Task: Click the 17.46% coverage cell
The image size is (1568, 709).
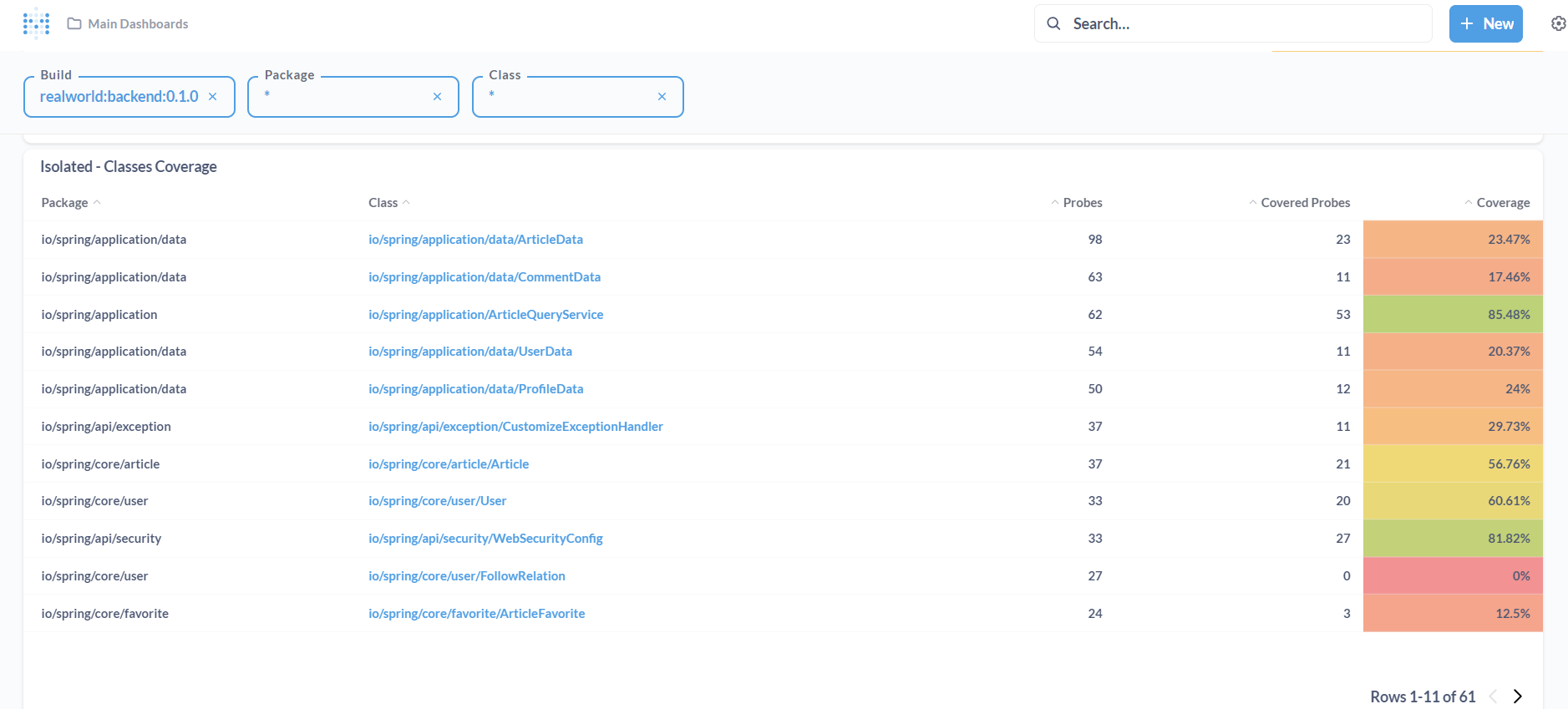Action: pos(1453,277)
